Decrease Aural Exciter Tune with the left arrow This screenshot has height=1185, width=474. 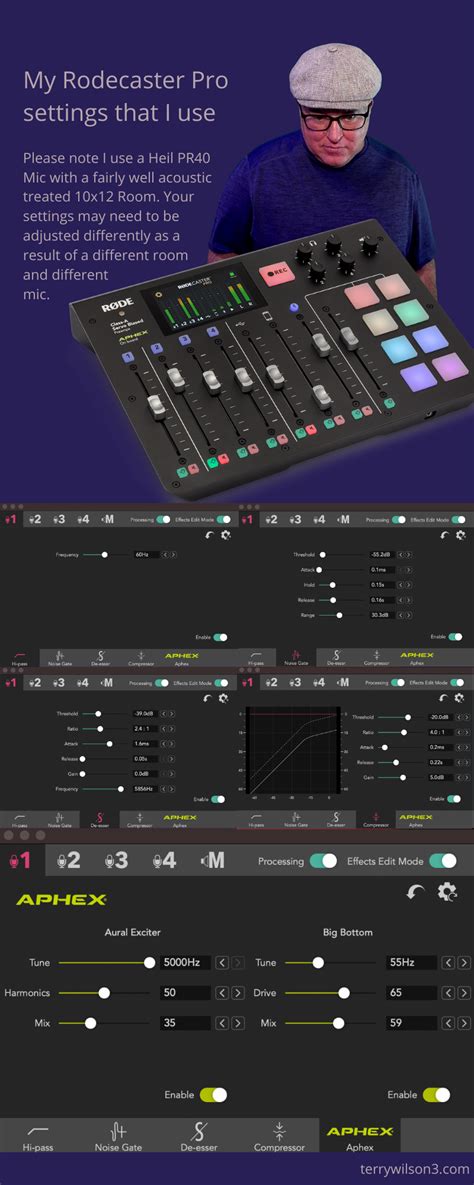[x=222, y=963]
